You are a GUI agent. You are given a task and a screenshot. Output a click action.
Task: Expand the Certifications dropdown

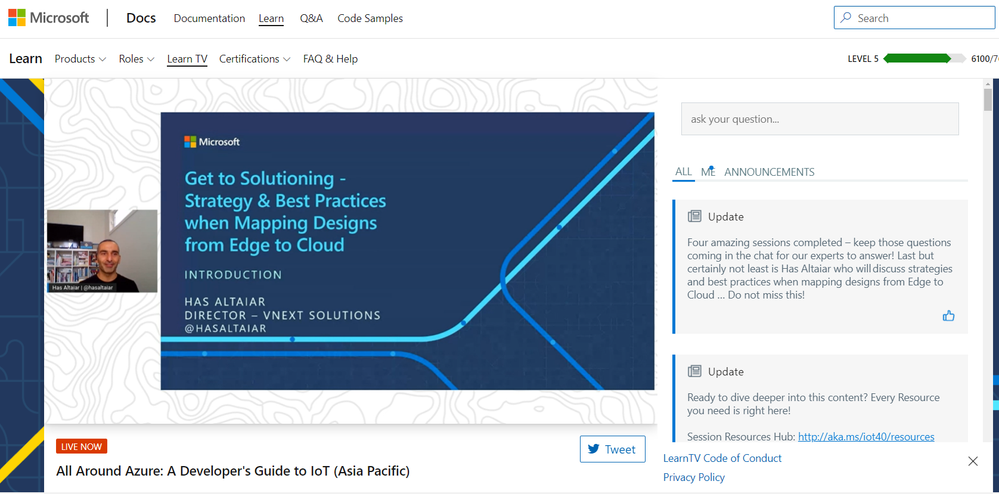point(255,59)
